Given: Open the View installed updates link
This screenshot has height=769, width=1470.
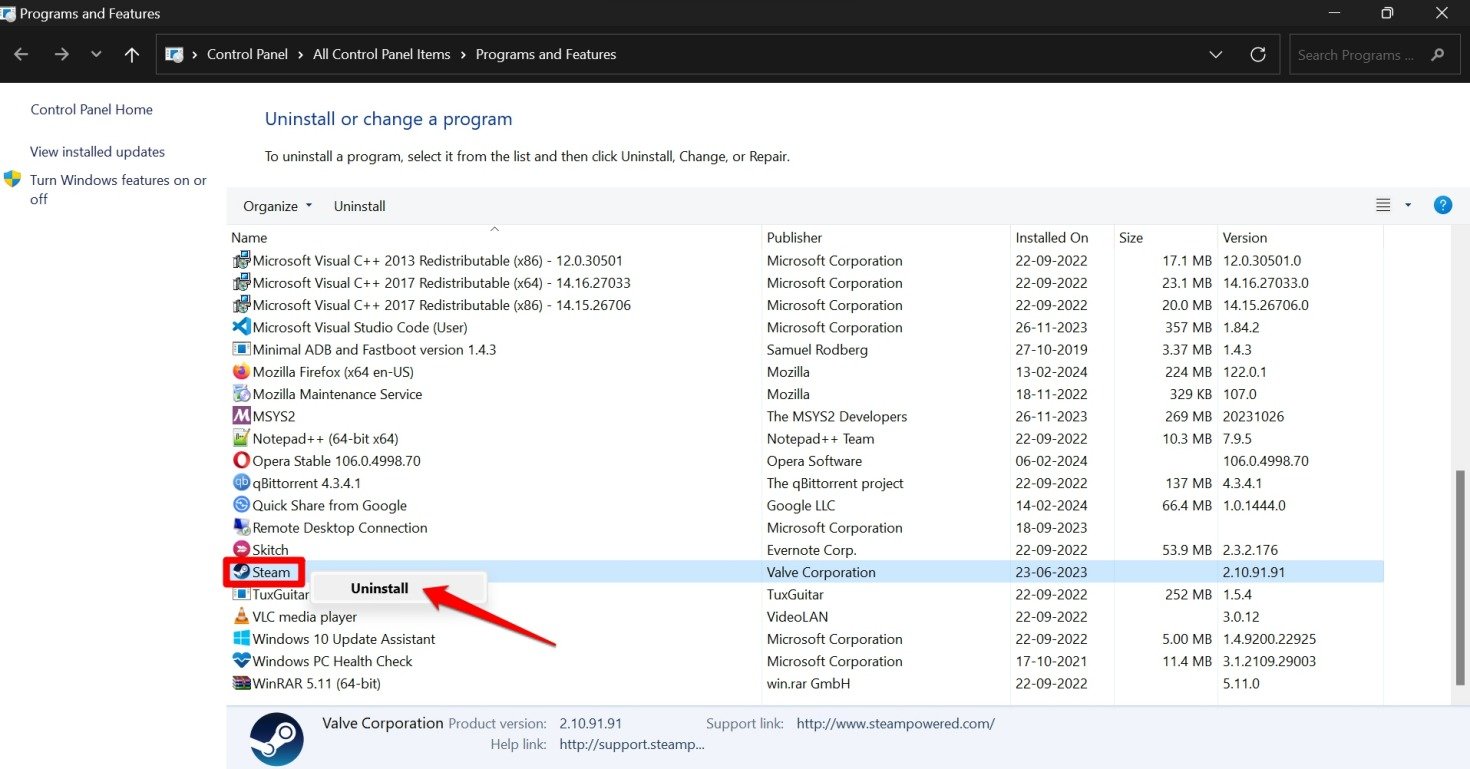Looking at the screenshot, I should click(97, 152).
